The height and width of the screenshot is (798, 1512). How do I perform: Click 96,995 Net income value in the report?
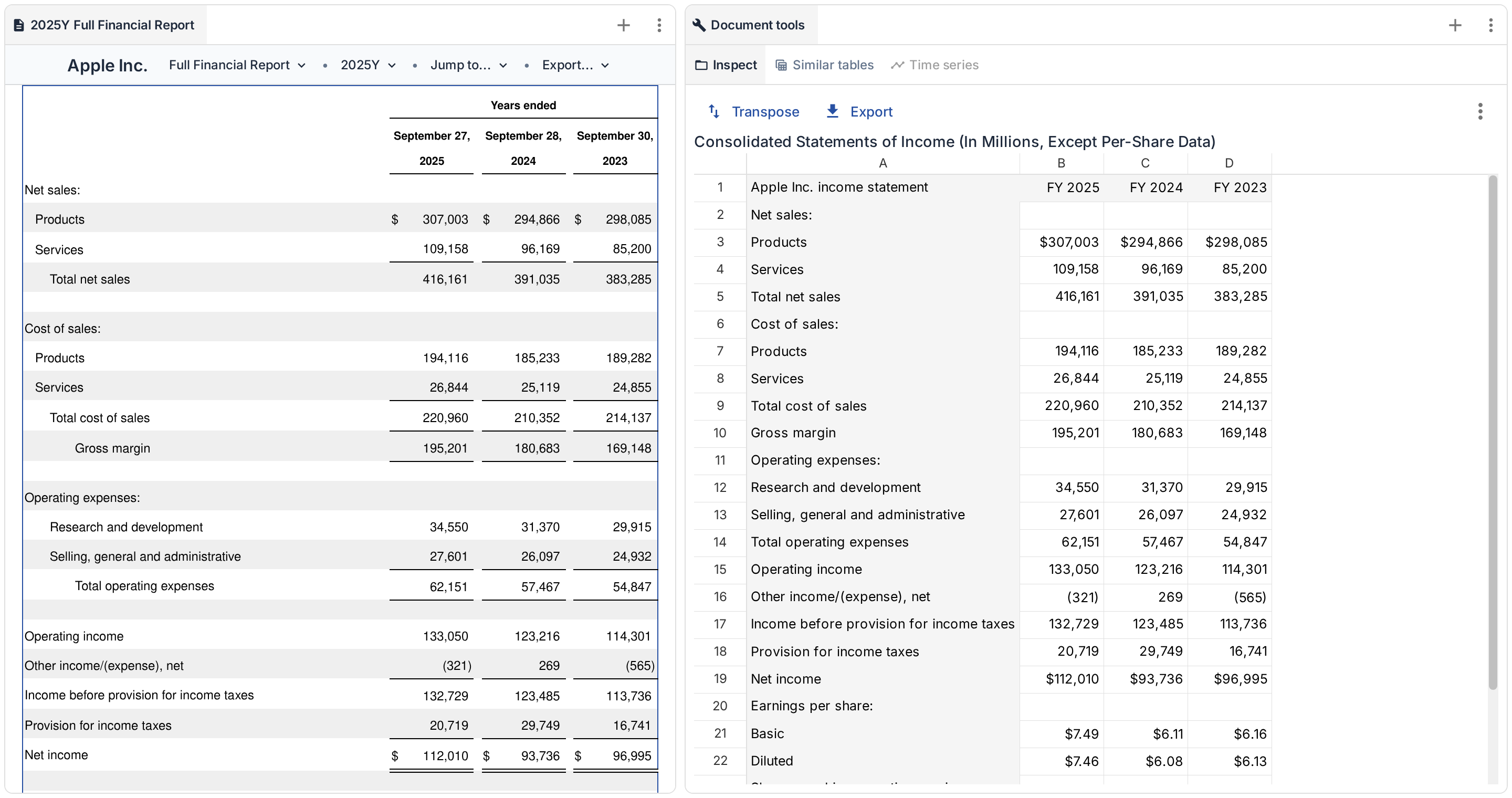(x=632, y=756)
